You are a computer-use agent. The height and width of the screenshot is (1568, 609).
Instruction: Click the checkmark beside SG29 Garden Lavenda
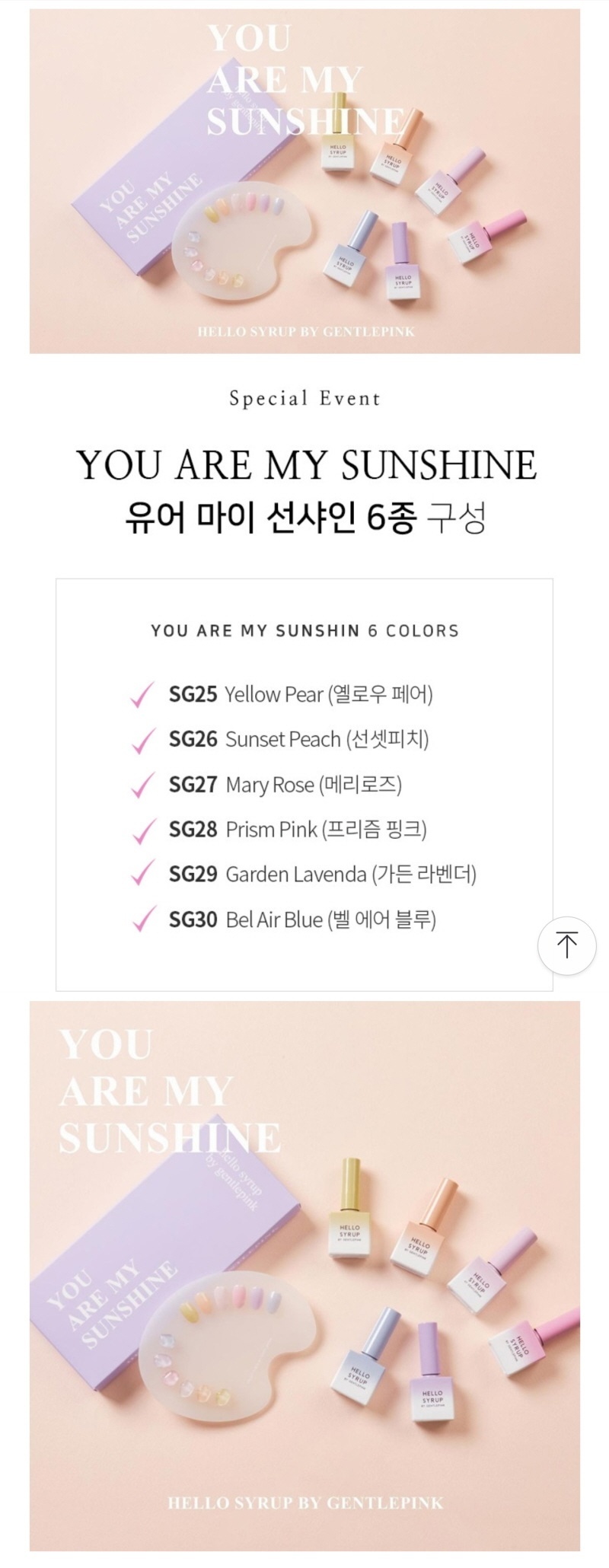coord(143,875)
